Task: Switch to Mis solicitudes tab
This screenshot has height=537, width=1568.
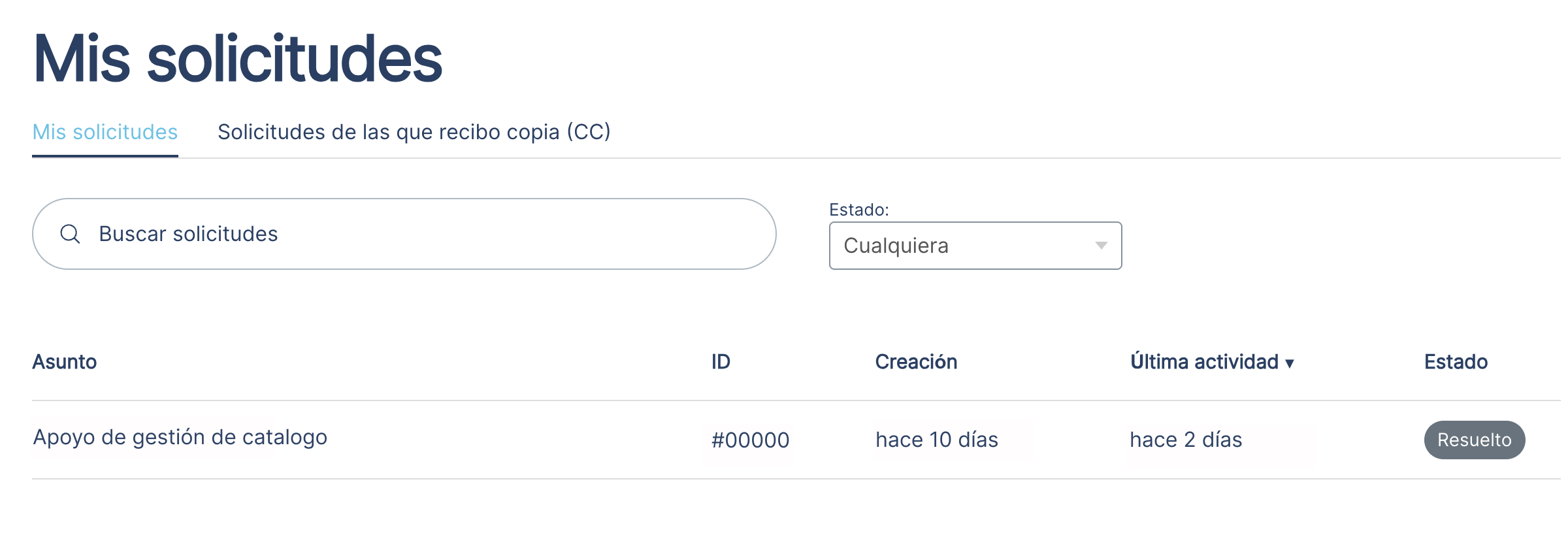Action: (105, 132)
